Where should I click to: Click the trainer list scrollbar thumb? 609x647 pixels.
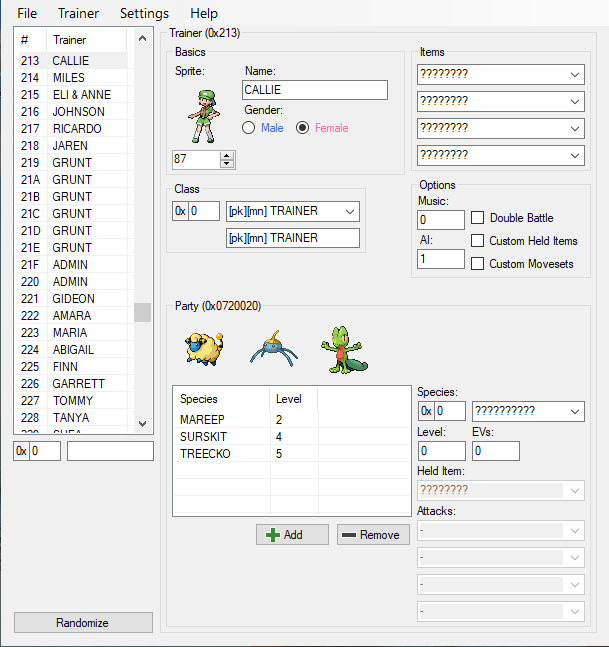pos(142,312)
